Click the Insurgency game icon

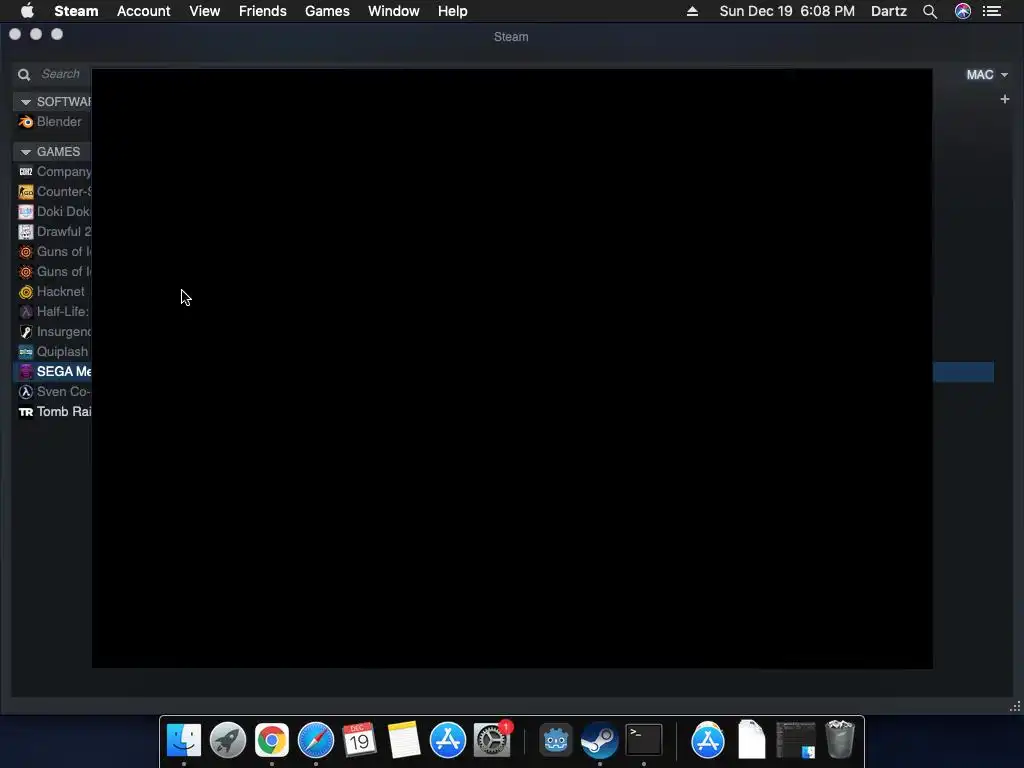tap(25, 332)
